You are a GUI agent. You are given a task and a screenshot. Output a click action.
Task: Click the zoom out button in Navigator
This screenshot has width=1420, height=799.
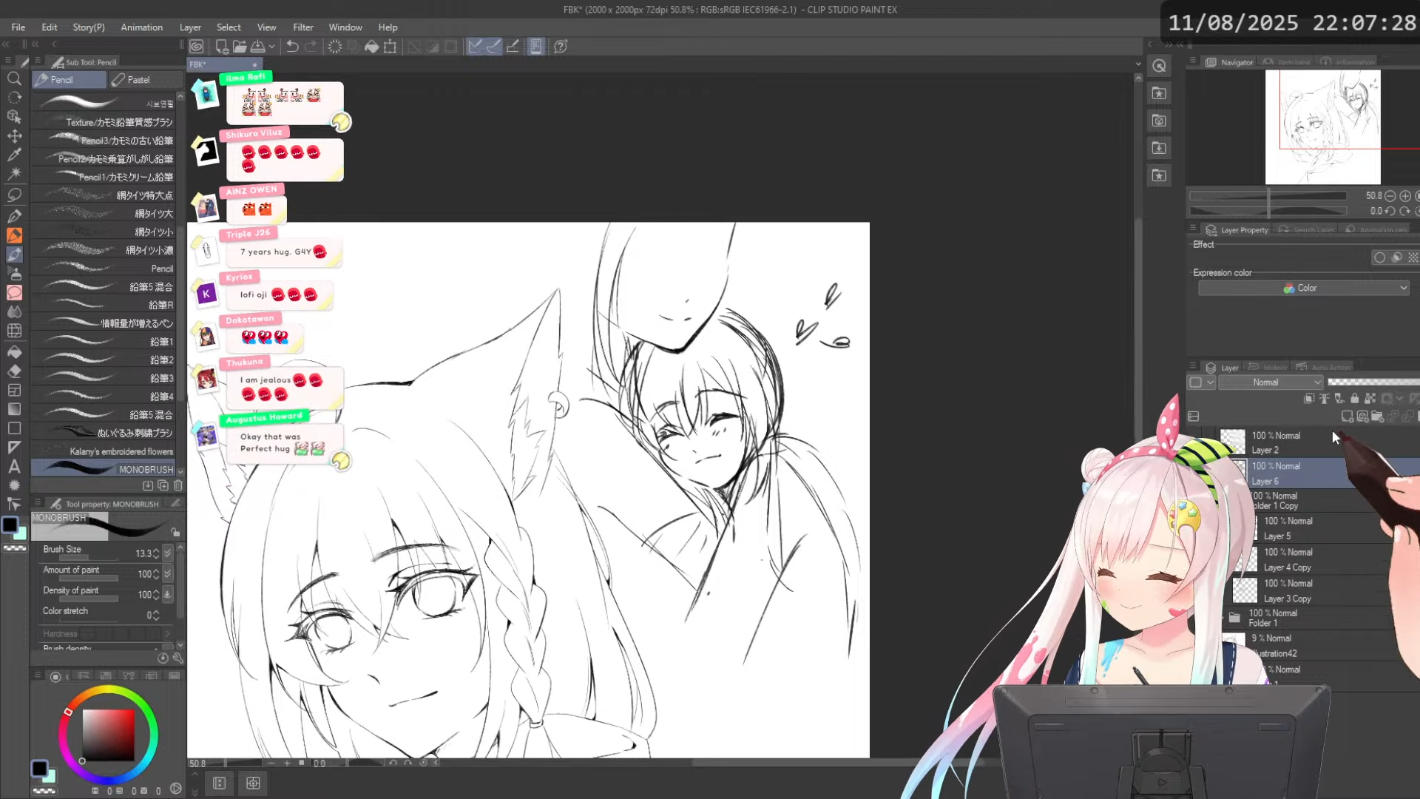coord(1390,196)
